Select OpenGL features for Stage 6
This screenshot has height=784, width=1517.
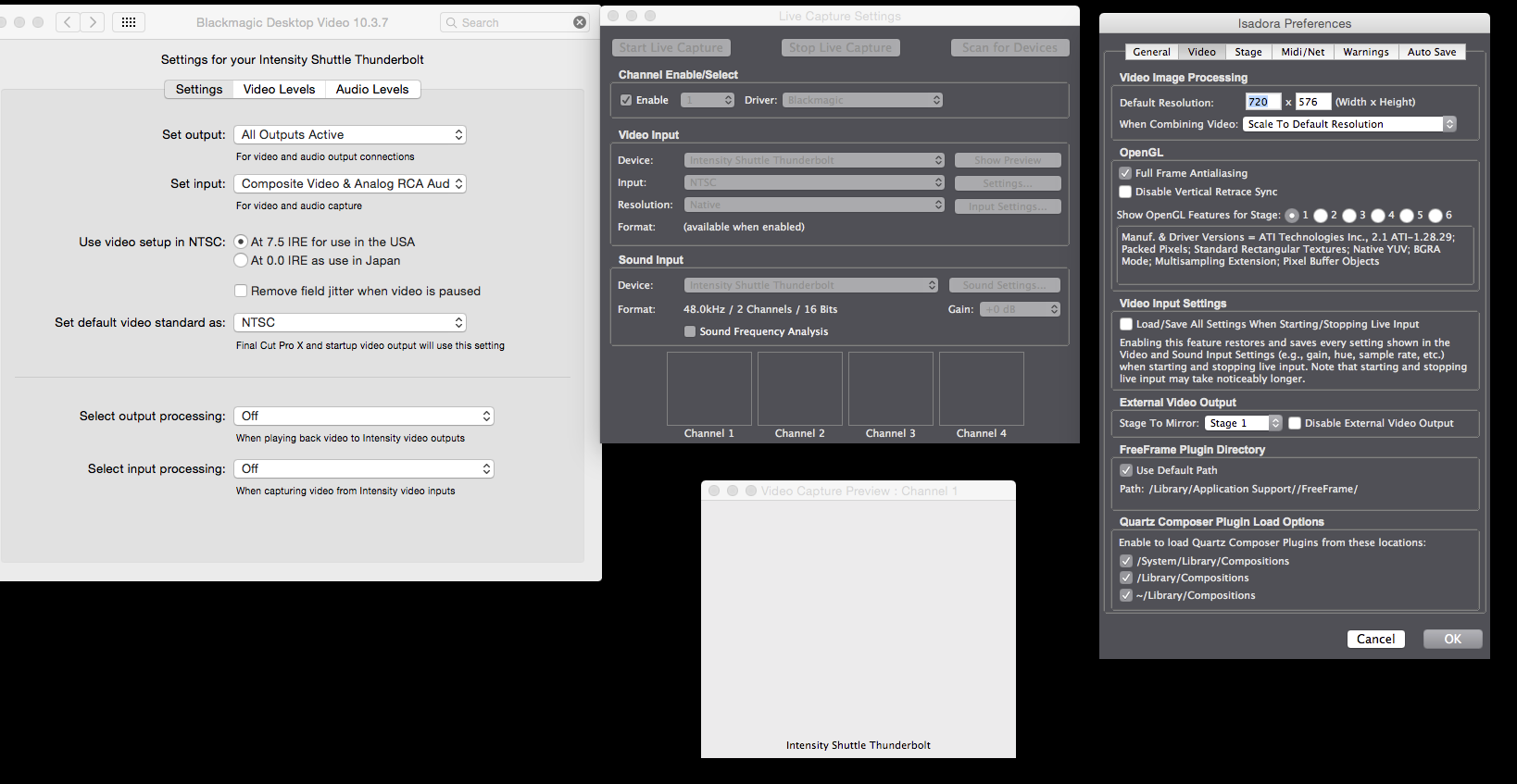pyautogui.click(x=1436, y=216)
